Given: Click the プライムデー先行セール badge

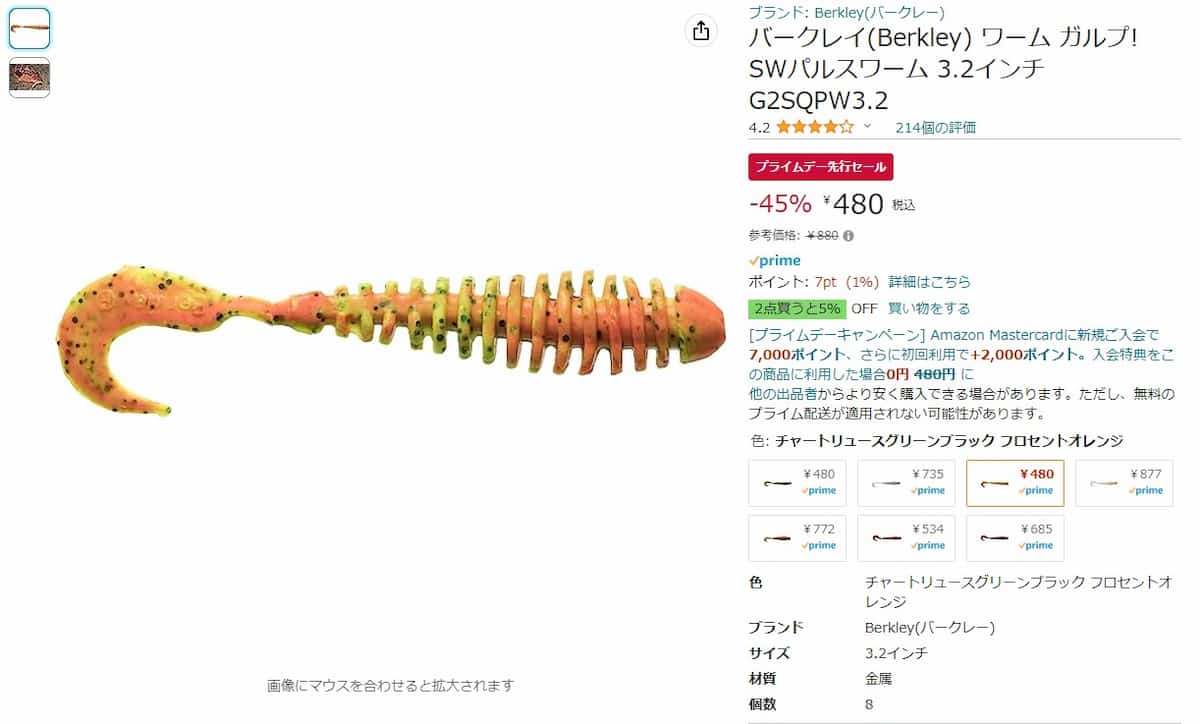Looking at the screenshot, I should pyautogui.click(x=821, y=167).
